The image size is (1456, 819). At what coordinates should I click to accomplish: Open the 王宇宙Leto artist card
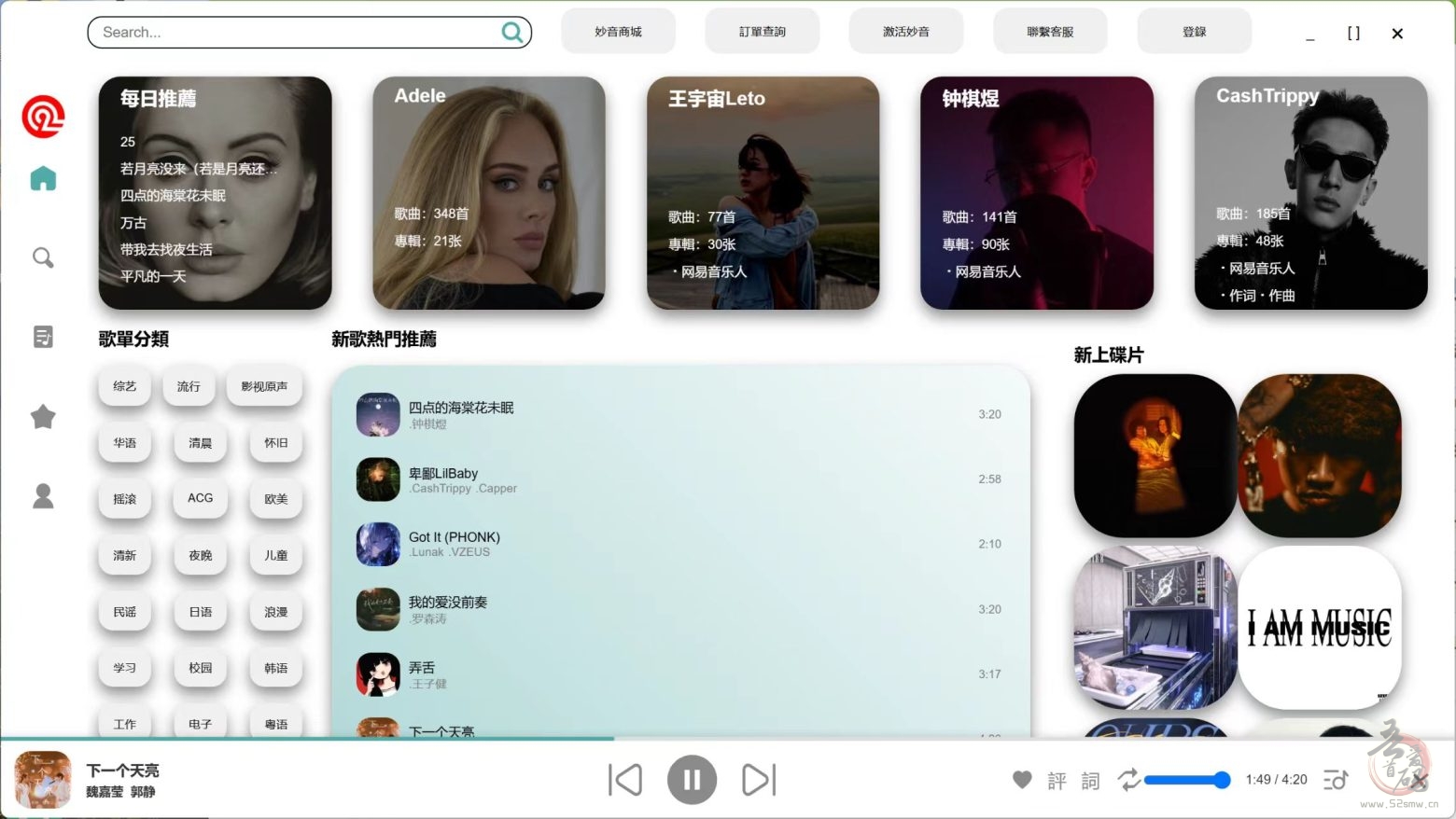(763, 192)
